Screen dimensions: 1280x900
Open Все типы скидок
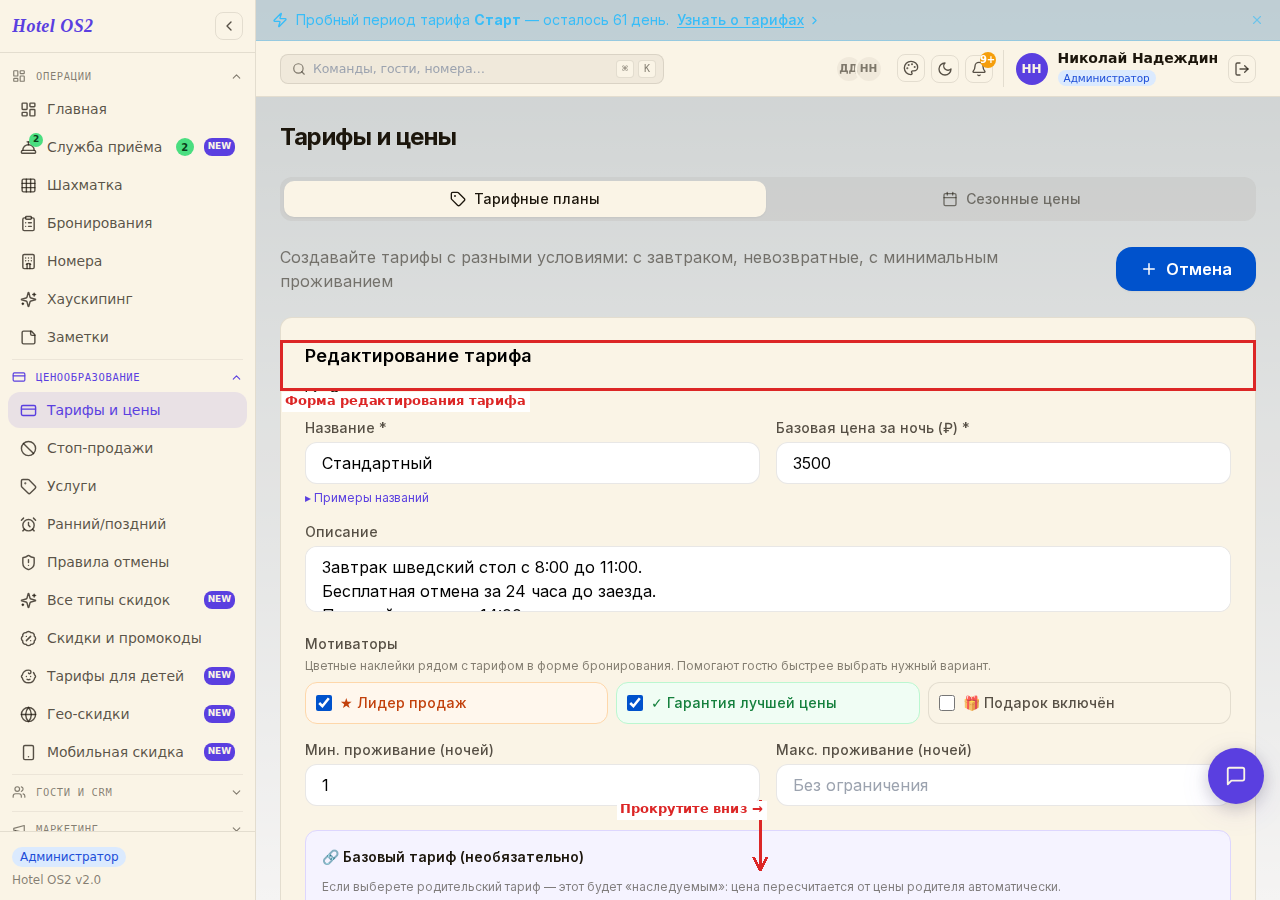[127, 600]
